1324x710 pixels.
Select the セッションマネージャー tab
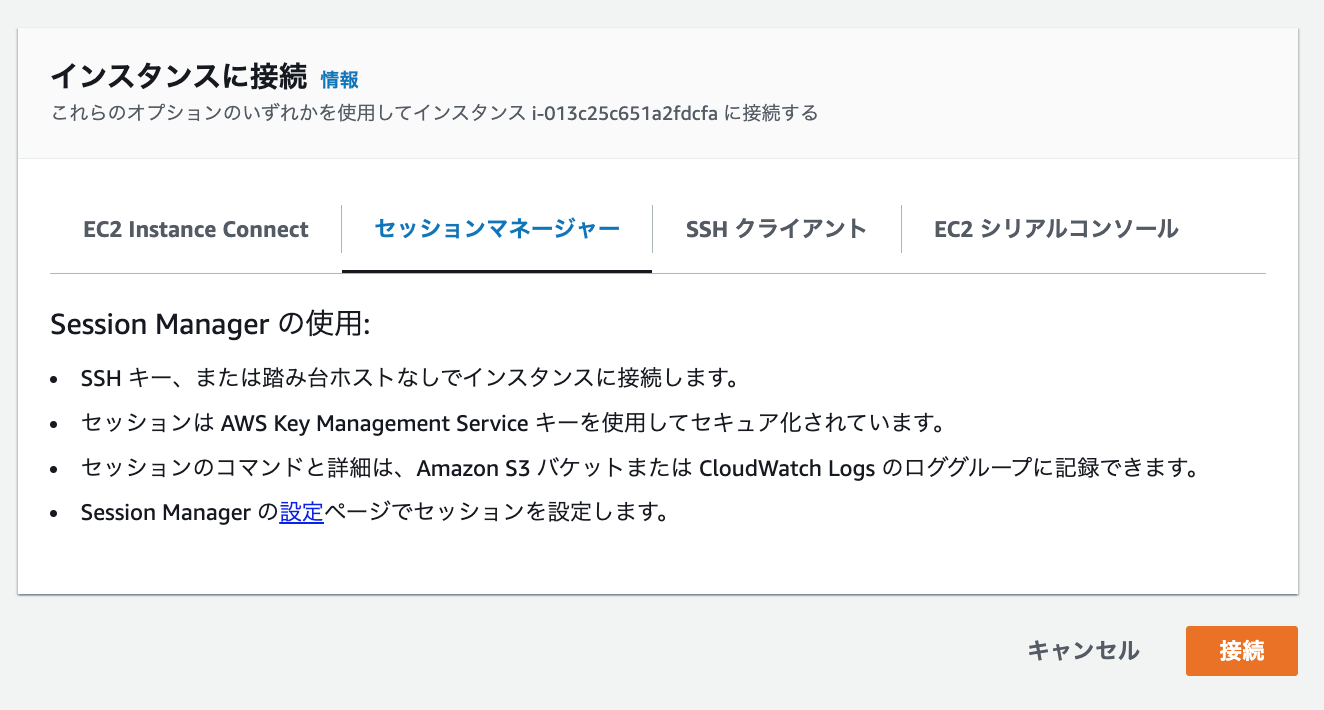[497, 229]
